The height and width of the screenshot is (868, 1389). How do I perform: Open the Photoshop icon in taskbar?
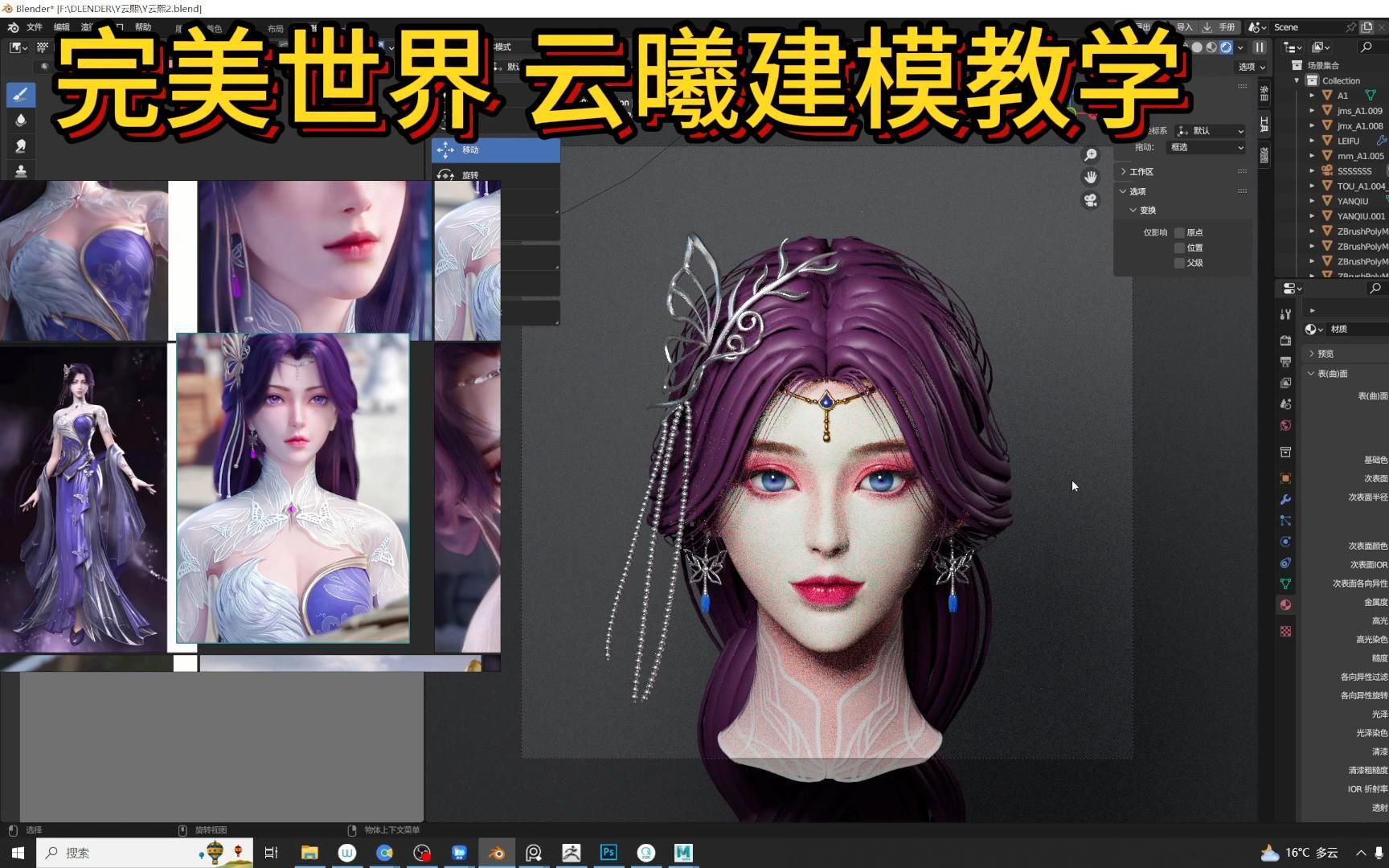[x=608, y=853]
